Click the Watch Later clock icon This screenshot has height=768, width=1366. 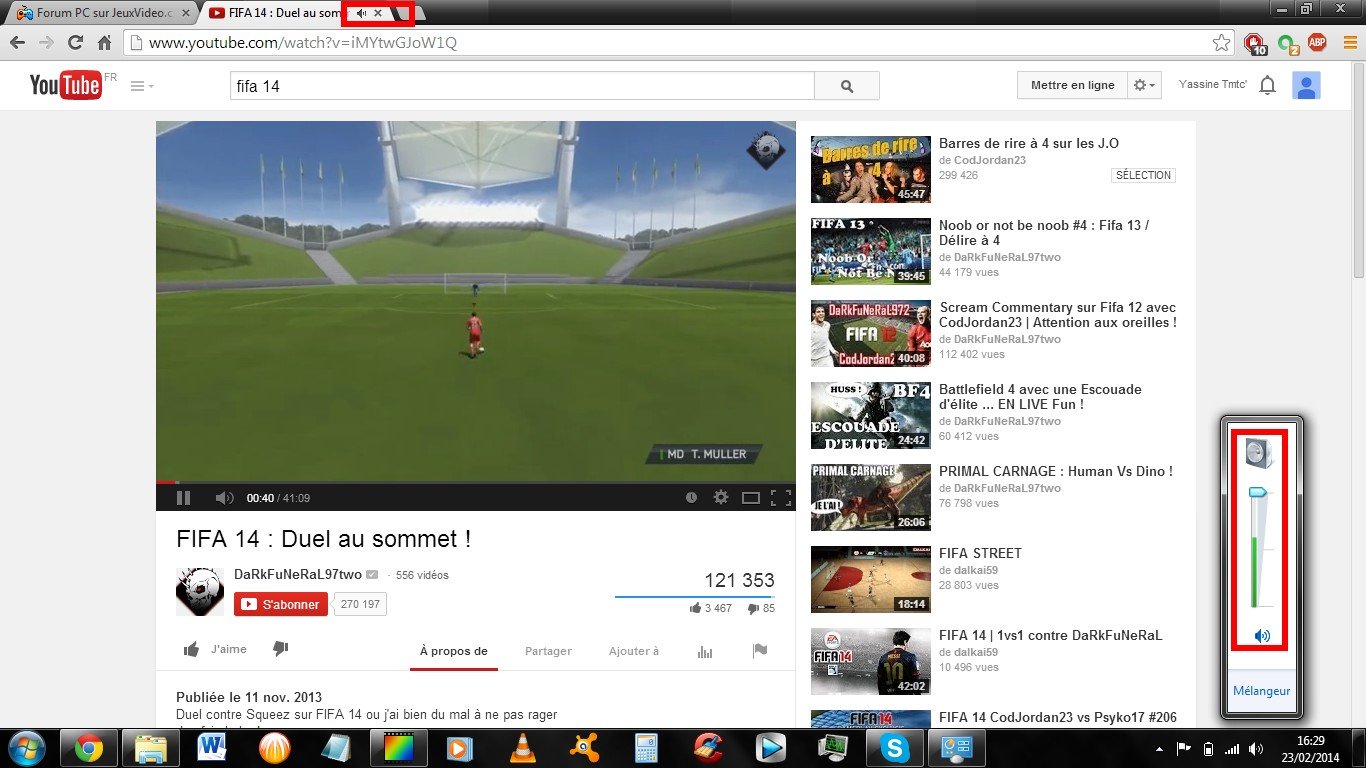click(691, 498)
